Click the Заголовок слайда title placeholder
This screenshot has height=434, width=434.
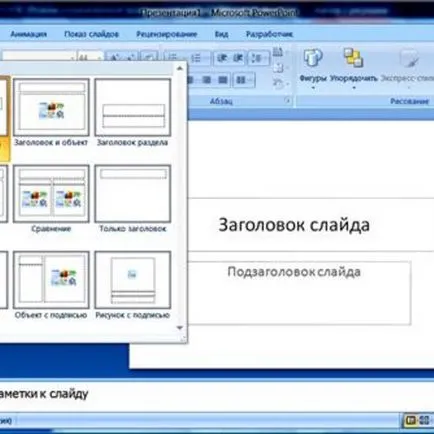click(294, 225)
